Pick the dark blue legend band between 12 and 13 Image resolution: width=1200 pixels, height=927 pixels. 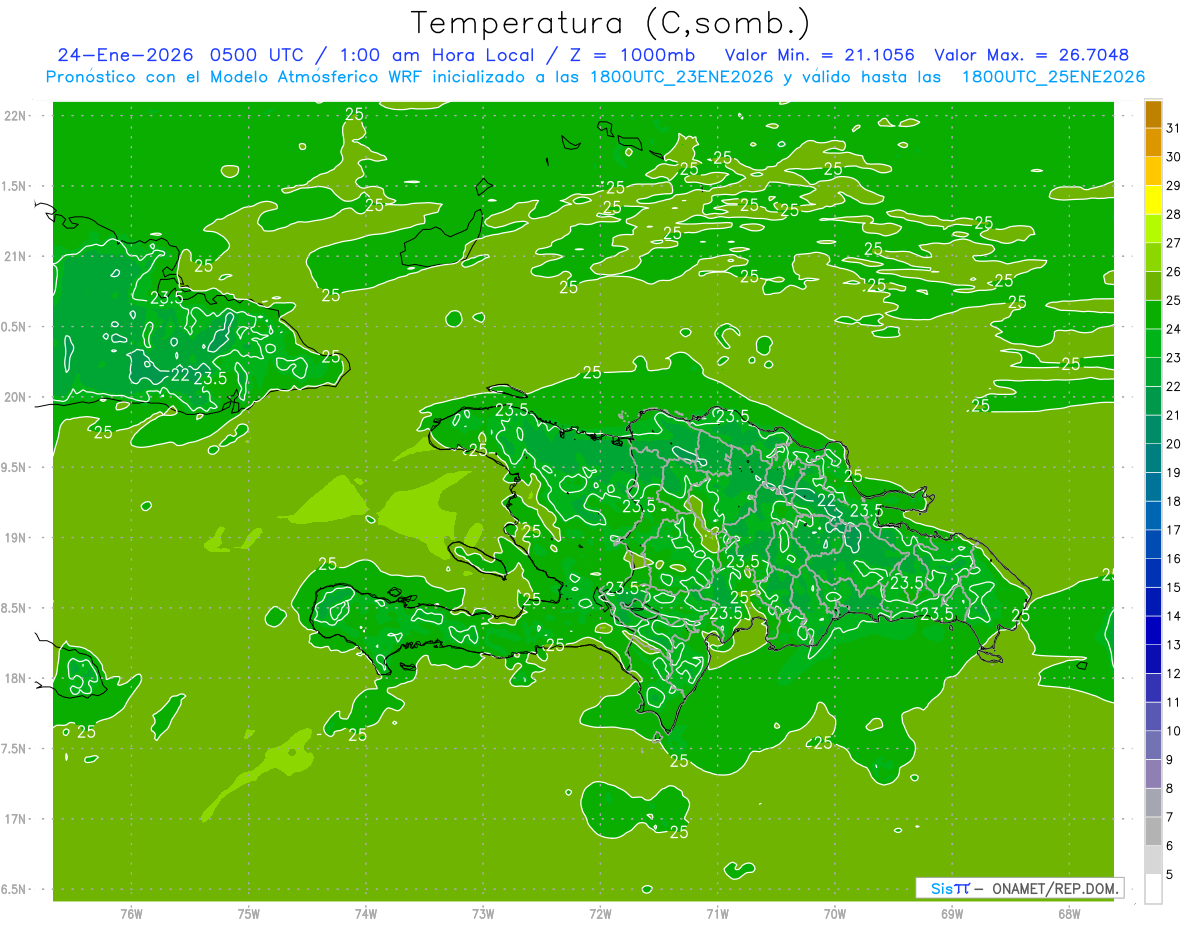pyautogui.click(x=1153, y=659)
